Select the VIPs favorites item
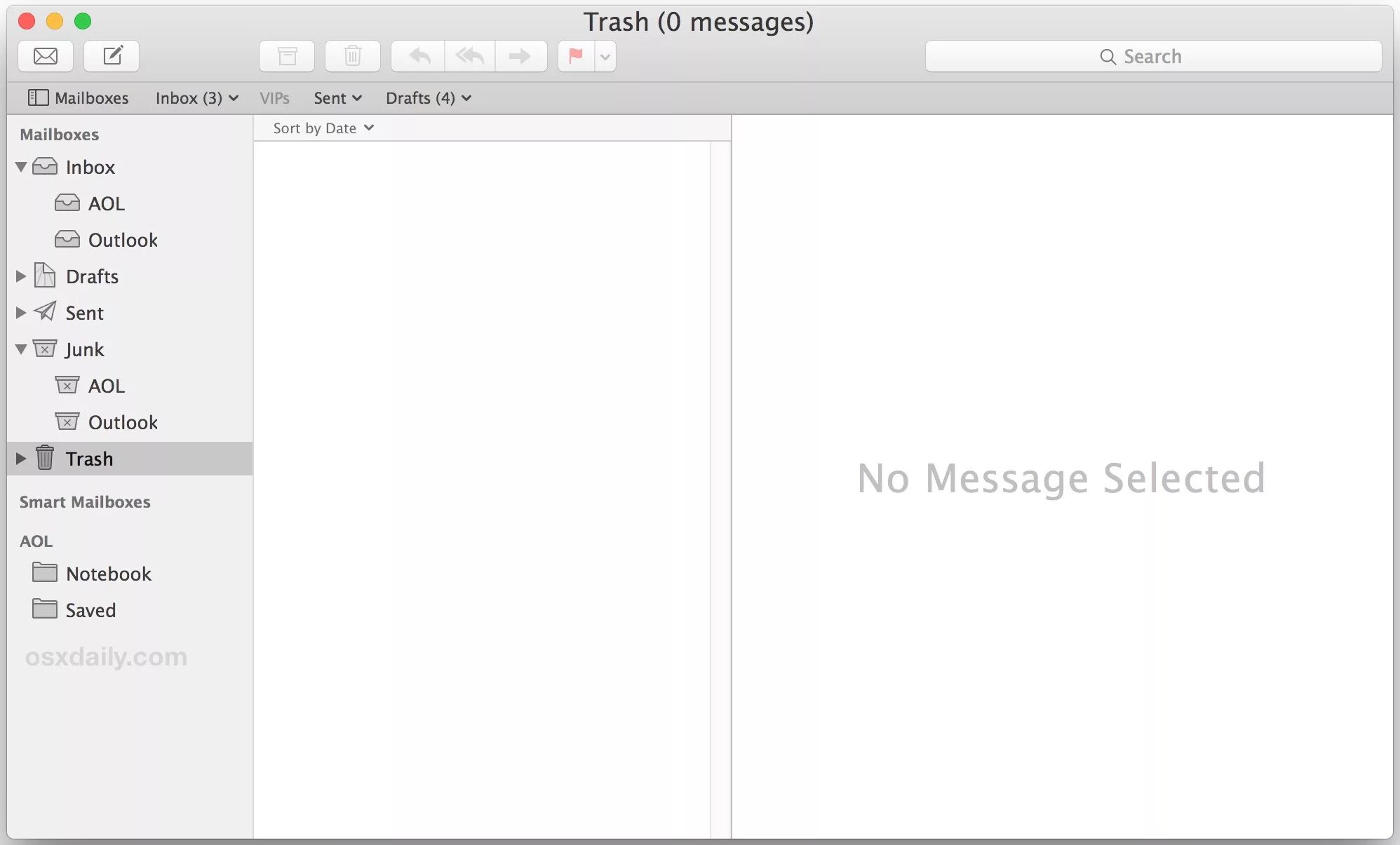Screen dimensions: 1400x845 coord(274,98)
